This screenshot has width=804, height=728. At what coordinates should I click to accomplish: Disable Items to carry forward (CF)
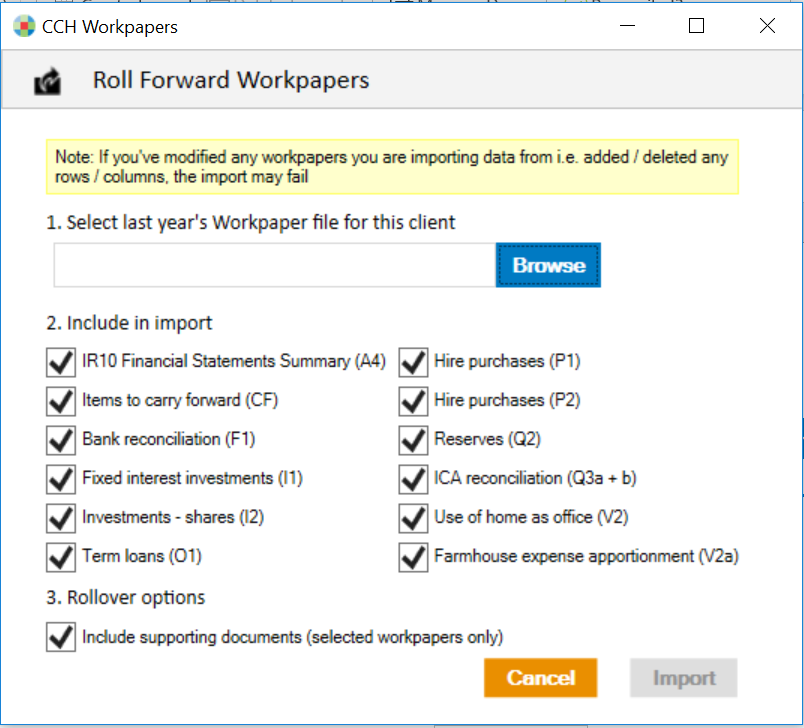pyautogui.click(x=61, y=401)
